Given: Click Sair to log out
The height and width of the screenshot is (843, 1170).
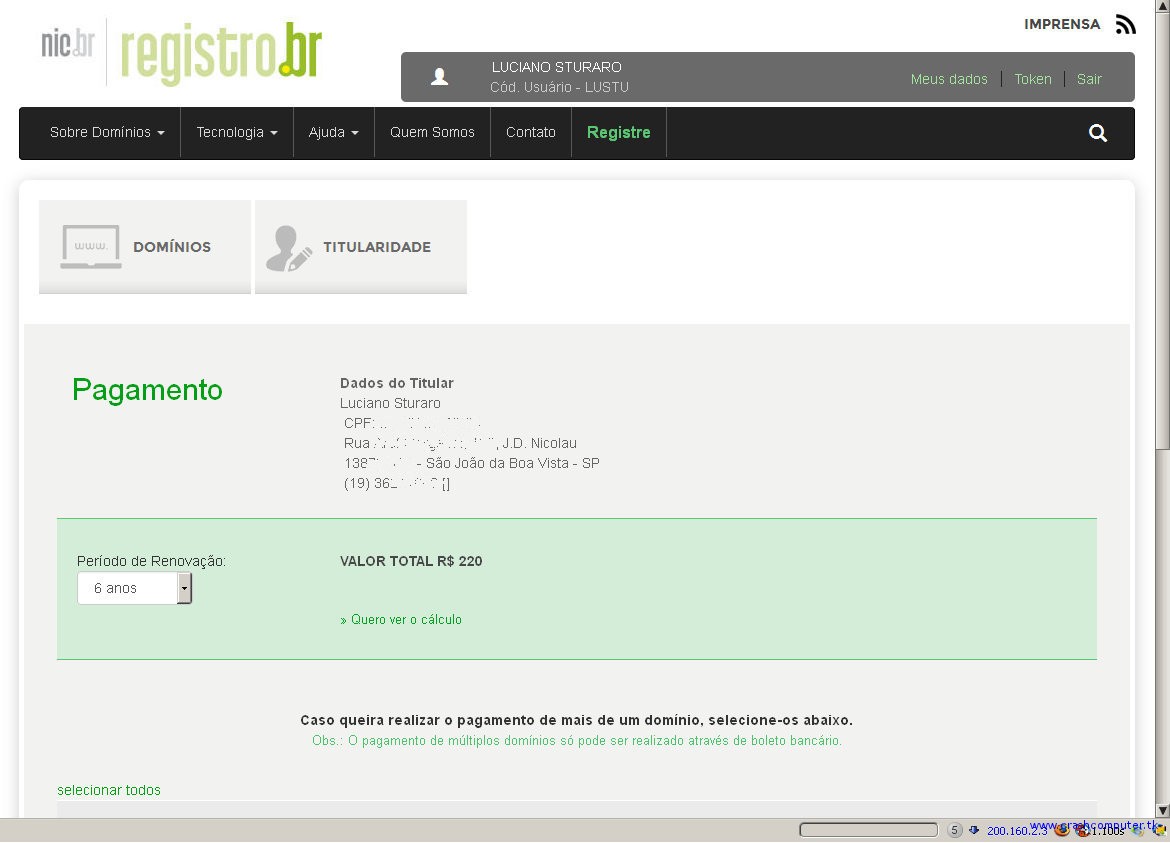Looking at the screenshot, I should (1089, 79).
